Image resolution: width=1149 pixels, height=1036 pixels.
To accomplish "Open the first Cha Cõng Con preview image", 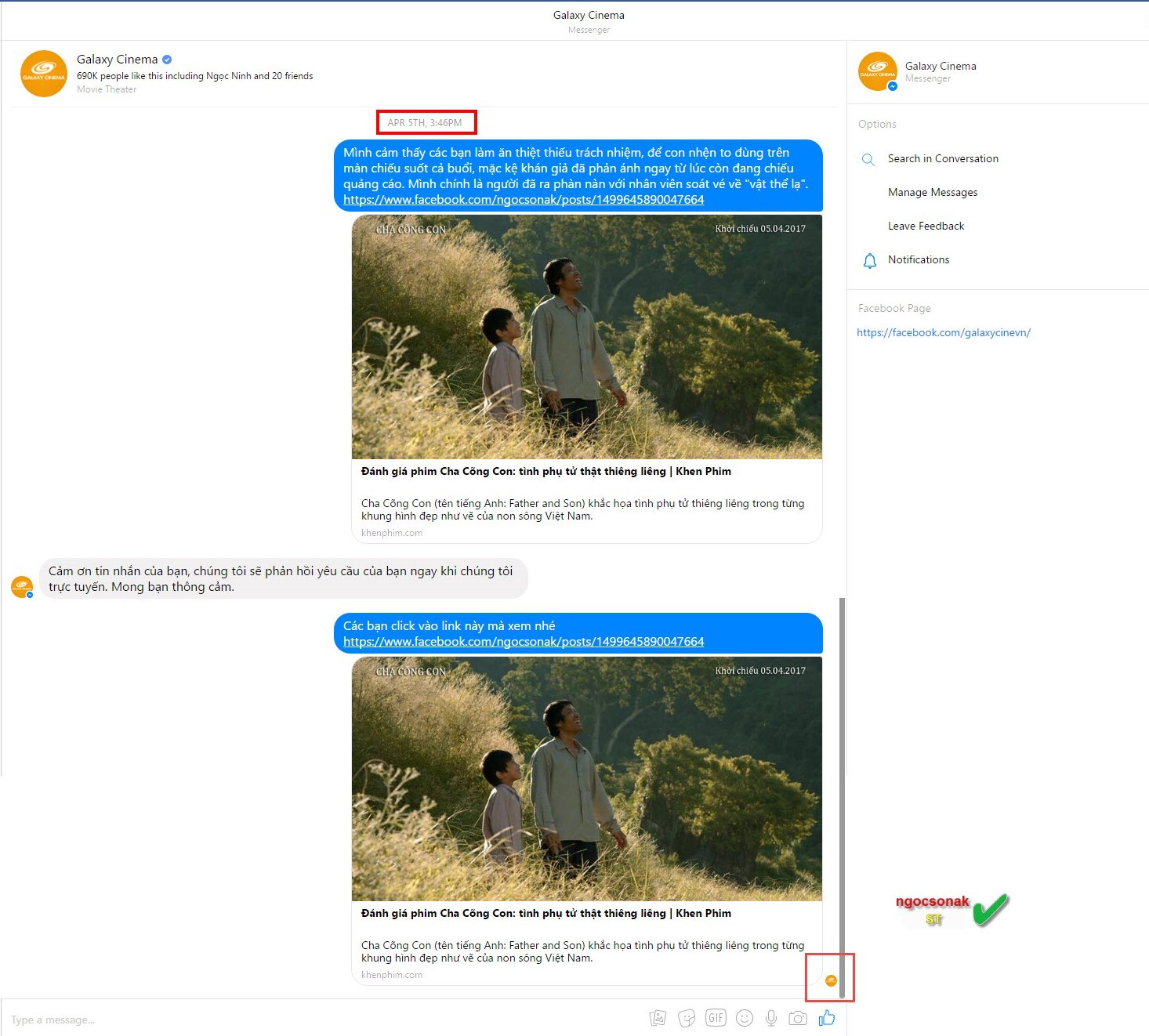I will (x=587, y=337).
